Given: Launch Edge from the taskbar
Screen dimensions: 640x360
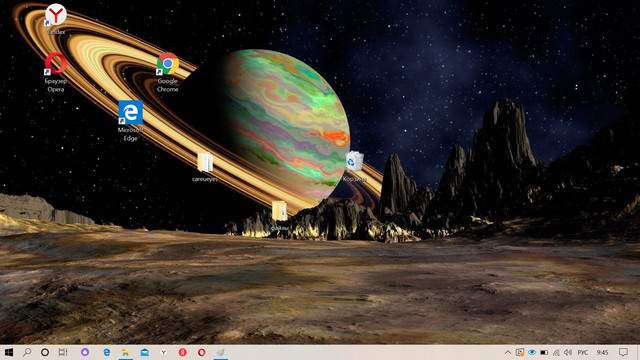Looking at the screenshot, I should 107,352.
